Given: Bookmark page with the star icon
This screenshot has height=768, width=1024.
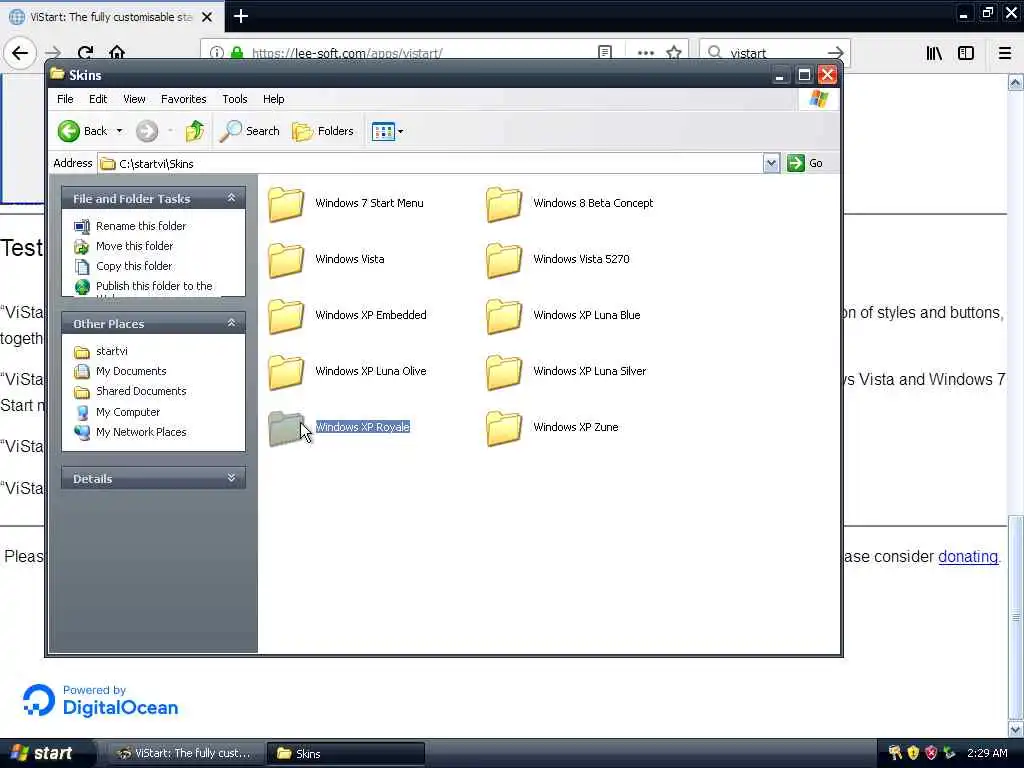Looking at the screenshot, I should pyautogui.click(x=674, y=53).
